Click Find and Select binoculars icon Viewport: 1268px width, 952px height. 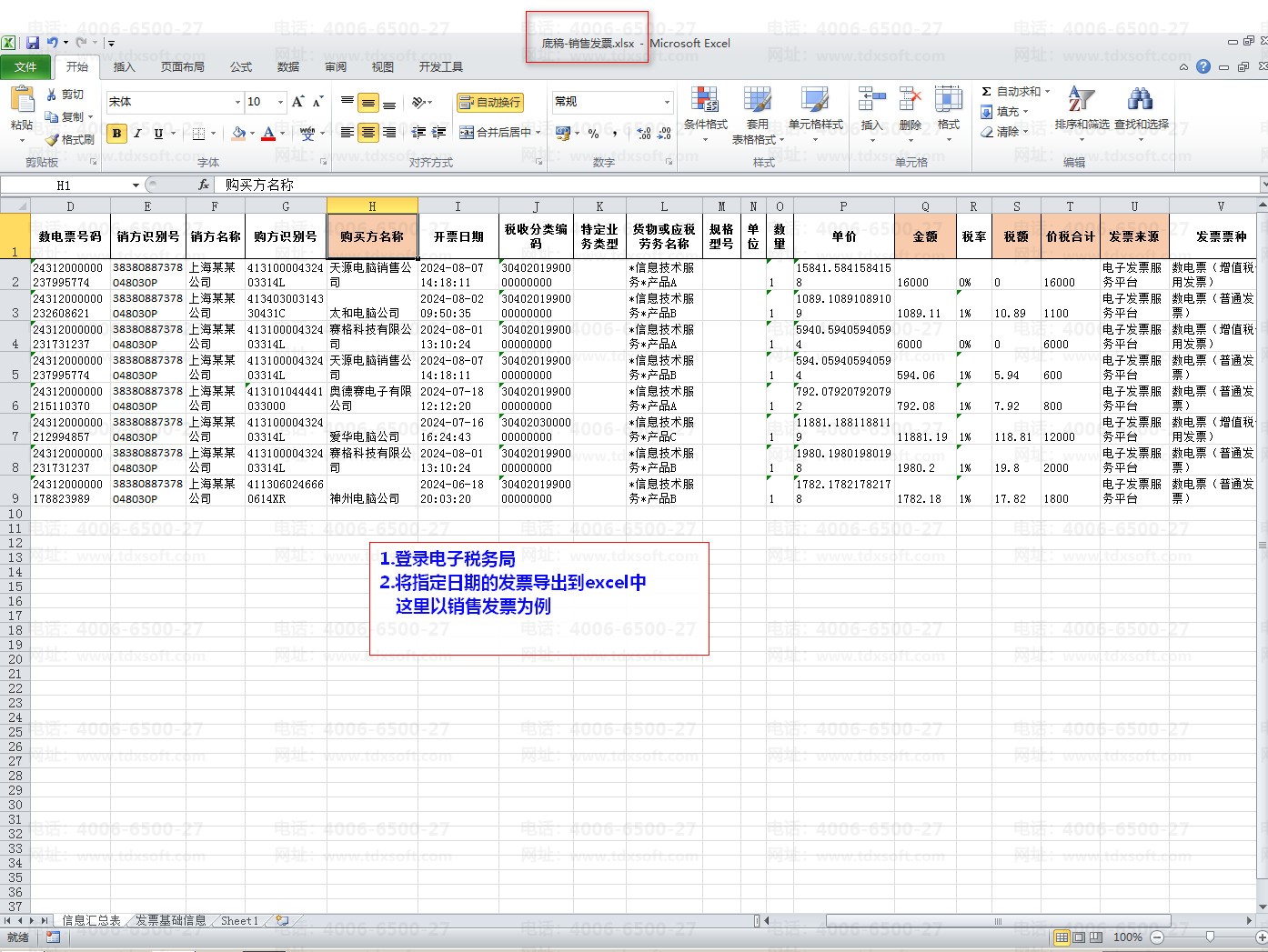tap(1140, 100)
